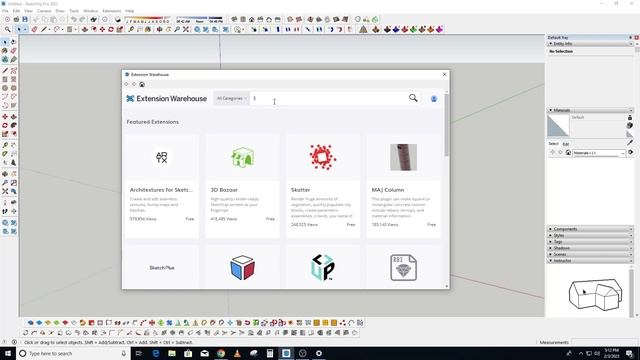This screenshot has width=640, height=360.
Task: Select the Walk footprints tool
Action: (x=5, y=211)
